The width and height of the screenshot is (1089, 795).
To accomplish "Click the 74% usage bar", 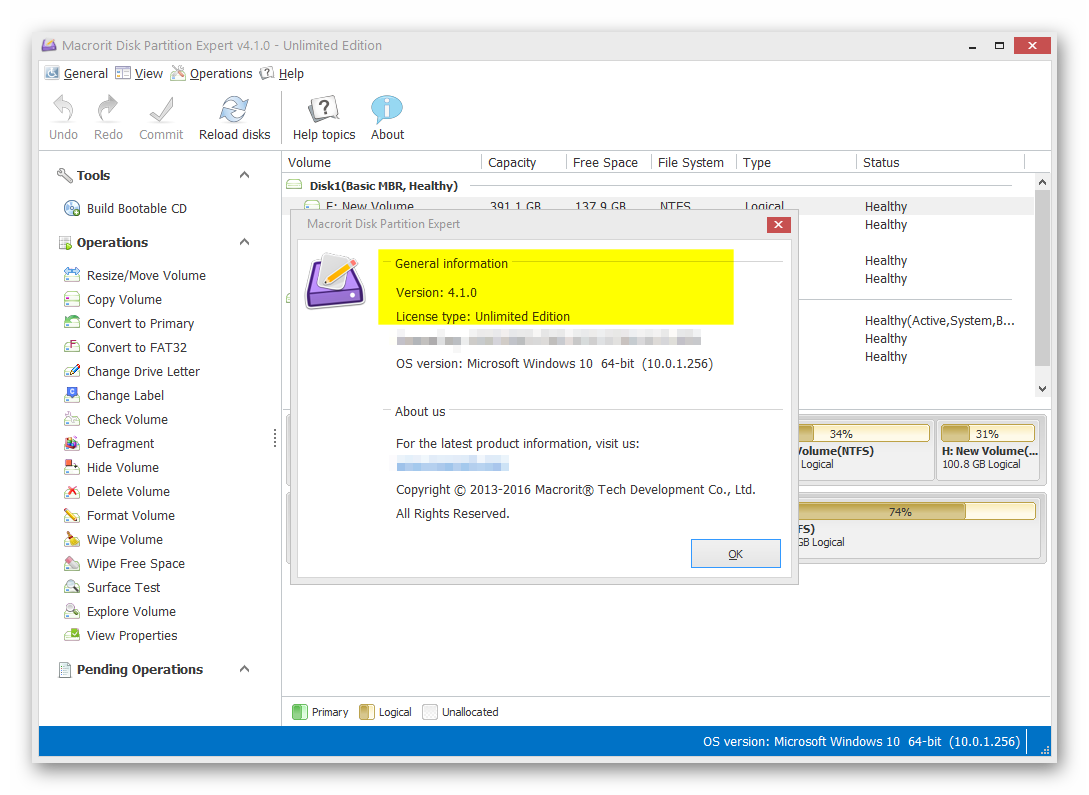I will 917,512.
